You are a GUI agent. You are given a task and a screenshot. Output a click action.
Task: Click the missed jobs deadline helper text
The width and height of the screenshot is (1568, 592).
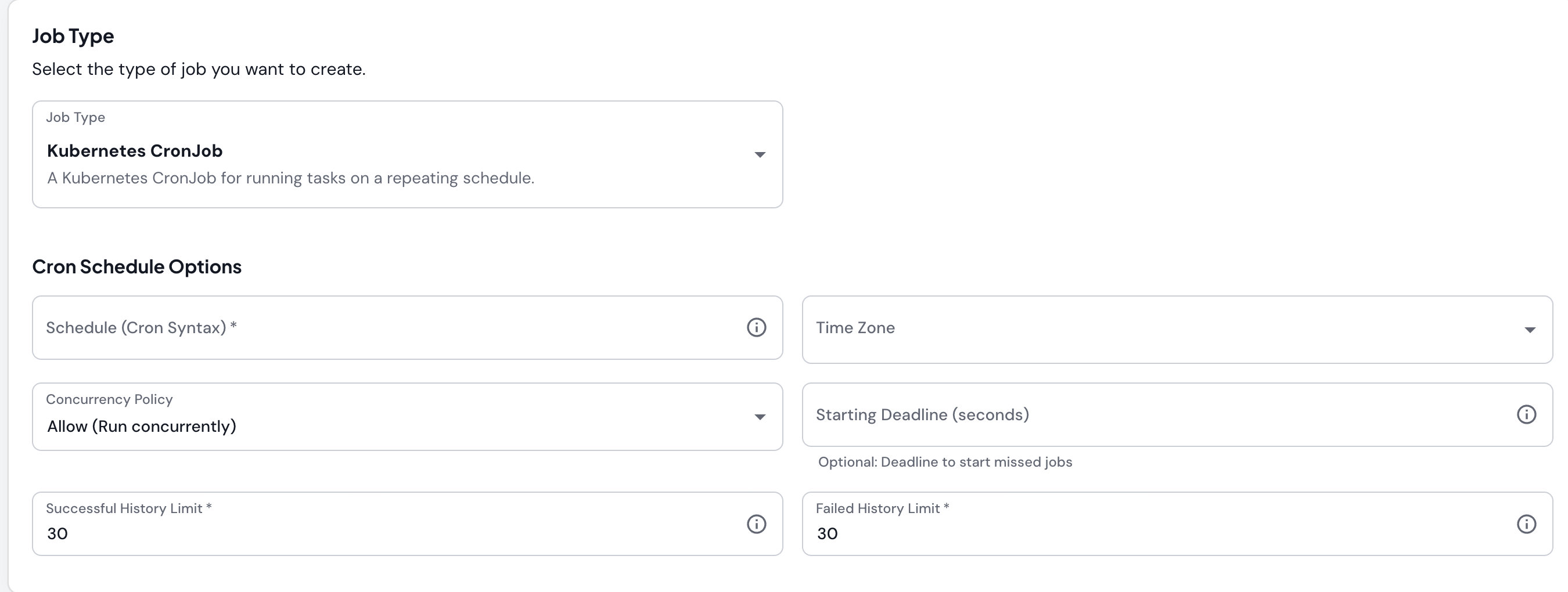[x=944, y=462]
